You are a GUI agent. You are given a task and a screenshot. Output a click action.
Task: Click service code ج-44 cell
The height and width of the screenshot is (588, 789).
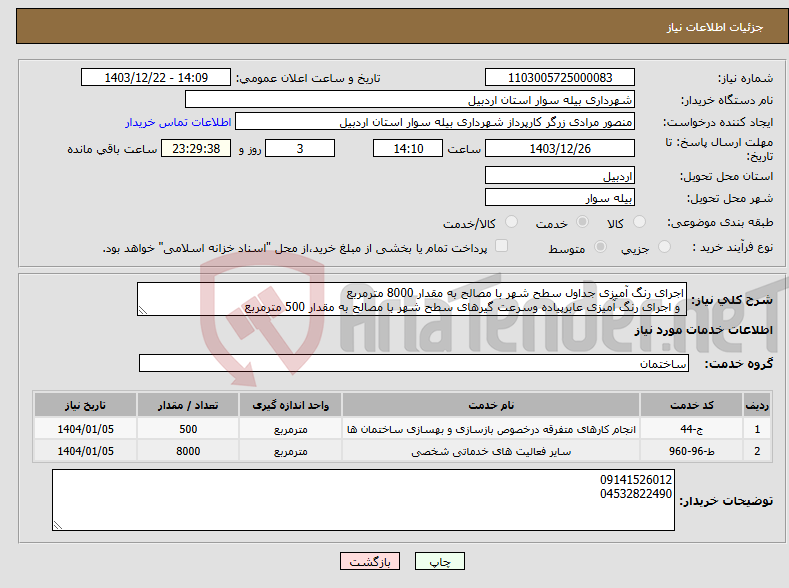691,429
